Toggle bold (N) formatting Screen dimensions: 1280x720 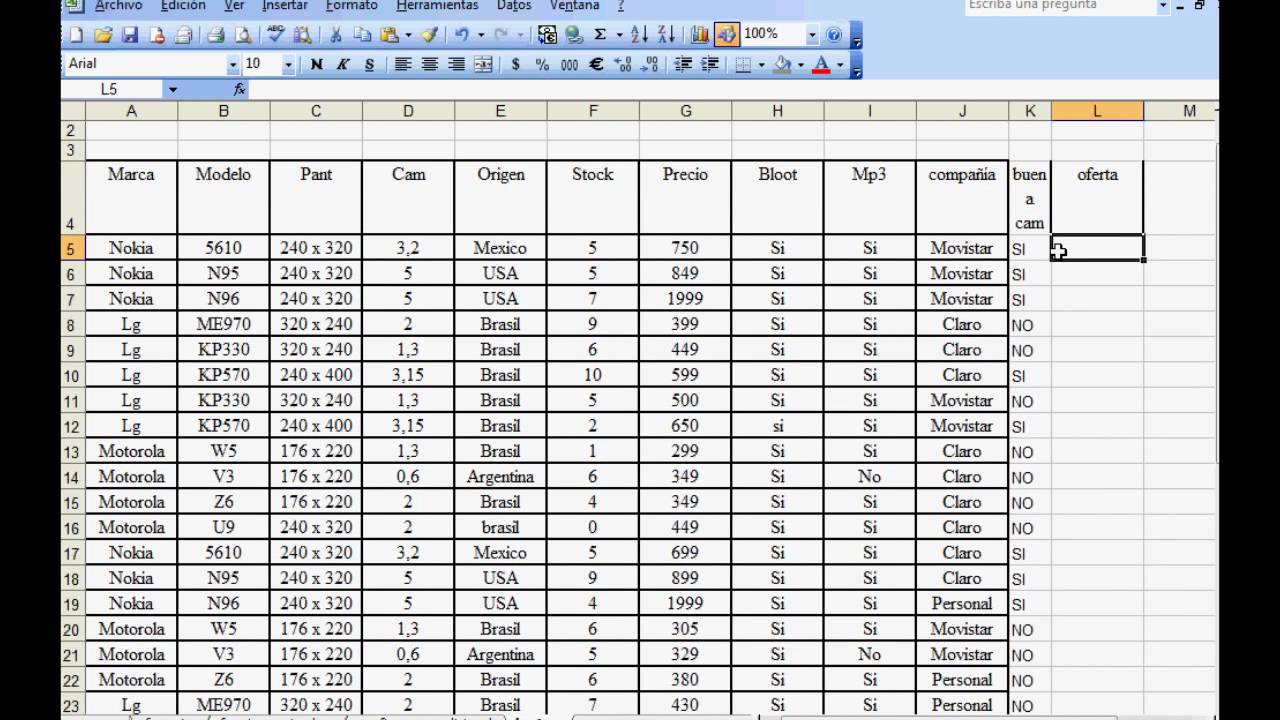pyautogui.click(x=316, y=64)
